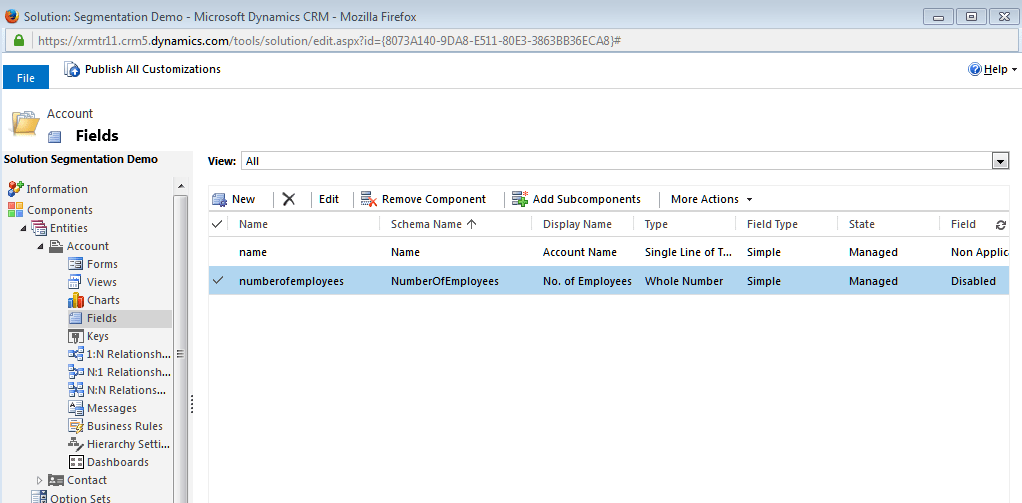Click the sidebar splitter handle

[192, 404]
